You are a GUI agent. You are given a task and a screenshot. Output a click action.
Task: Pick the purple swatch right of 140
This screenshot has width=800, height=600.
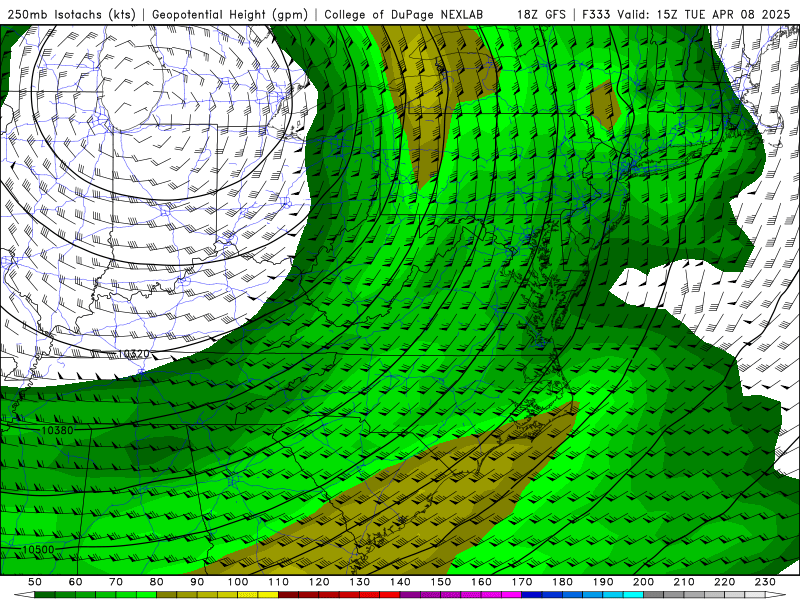(410, 594)
